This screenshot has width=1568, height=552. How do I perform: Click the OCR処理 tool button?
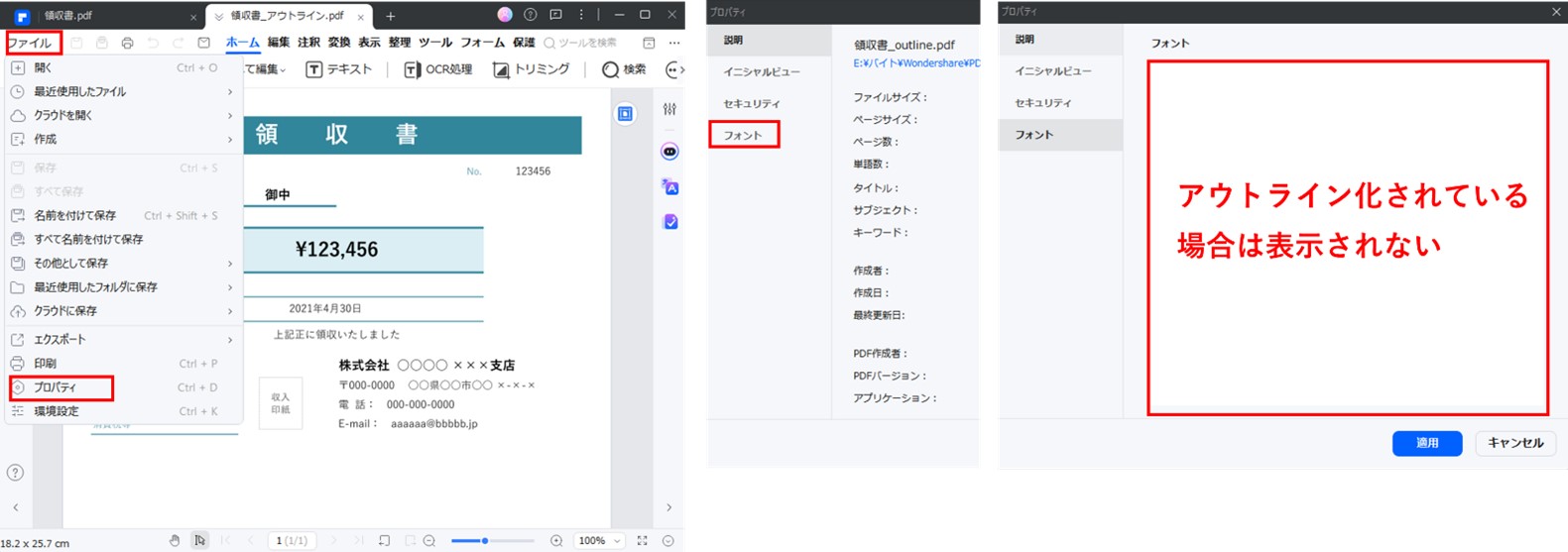[438, 69]
